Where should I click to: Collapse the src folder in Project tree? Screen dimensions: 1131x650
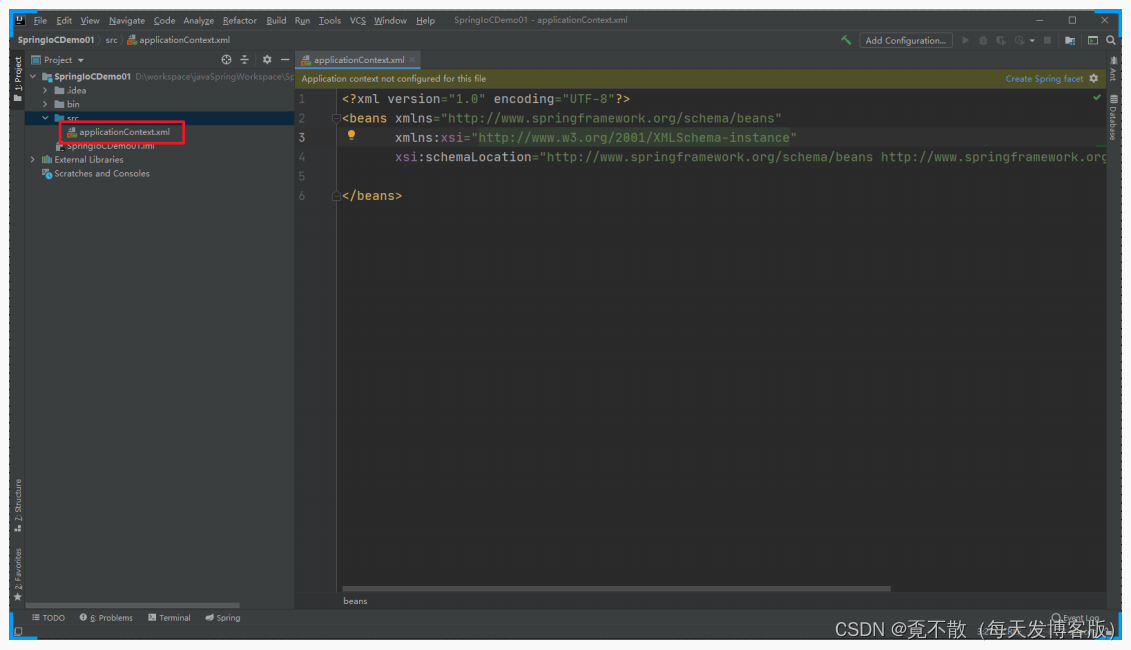45,117
